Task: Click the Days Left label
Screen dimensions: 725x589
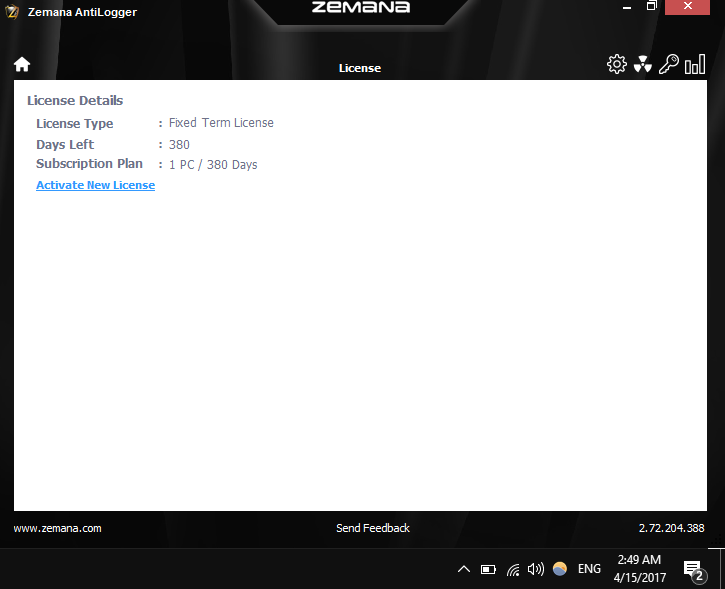Action: pos(65,144)
